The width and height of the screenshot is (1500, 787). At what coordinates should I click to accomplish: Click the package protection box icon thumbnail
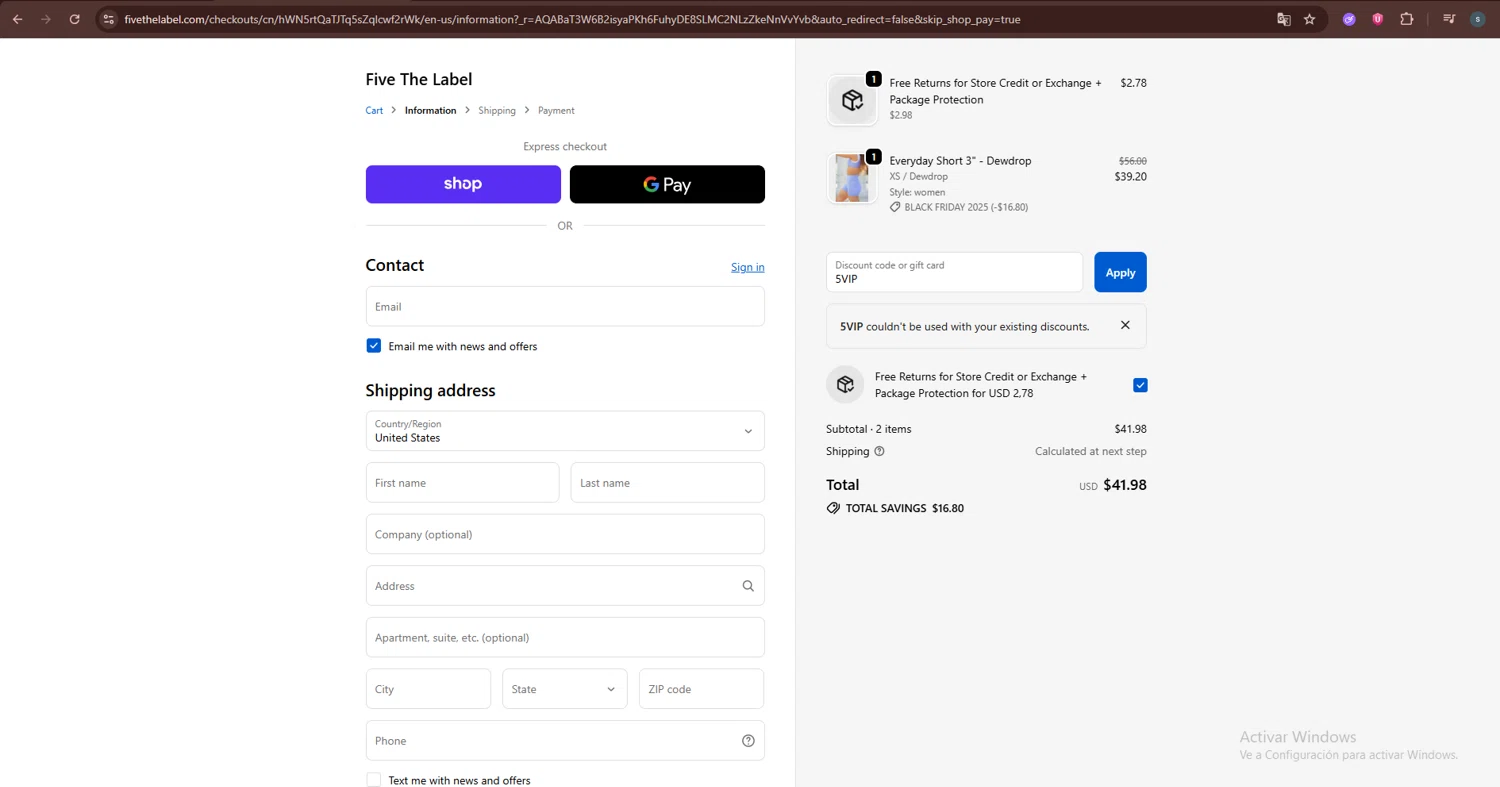[x=852, y=100]
